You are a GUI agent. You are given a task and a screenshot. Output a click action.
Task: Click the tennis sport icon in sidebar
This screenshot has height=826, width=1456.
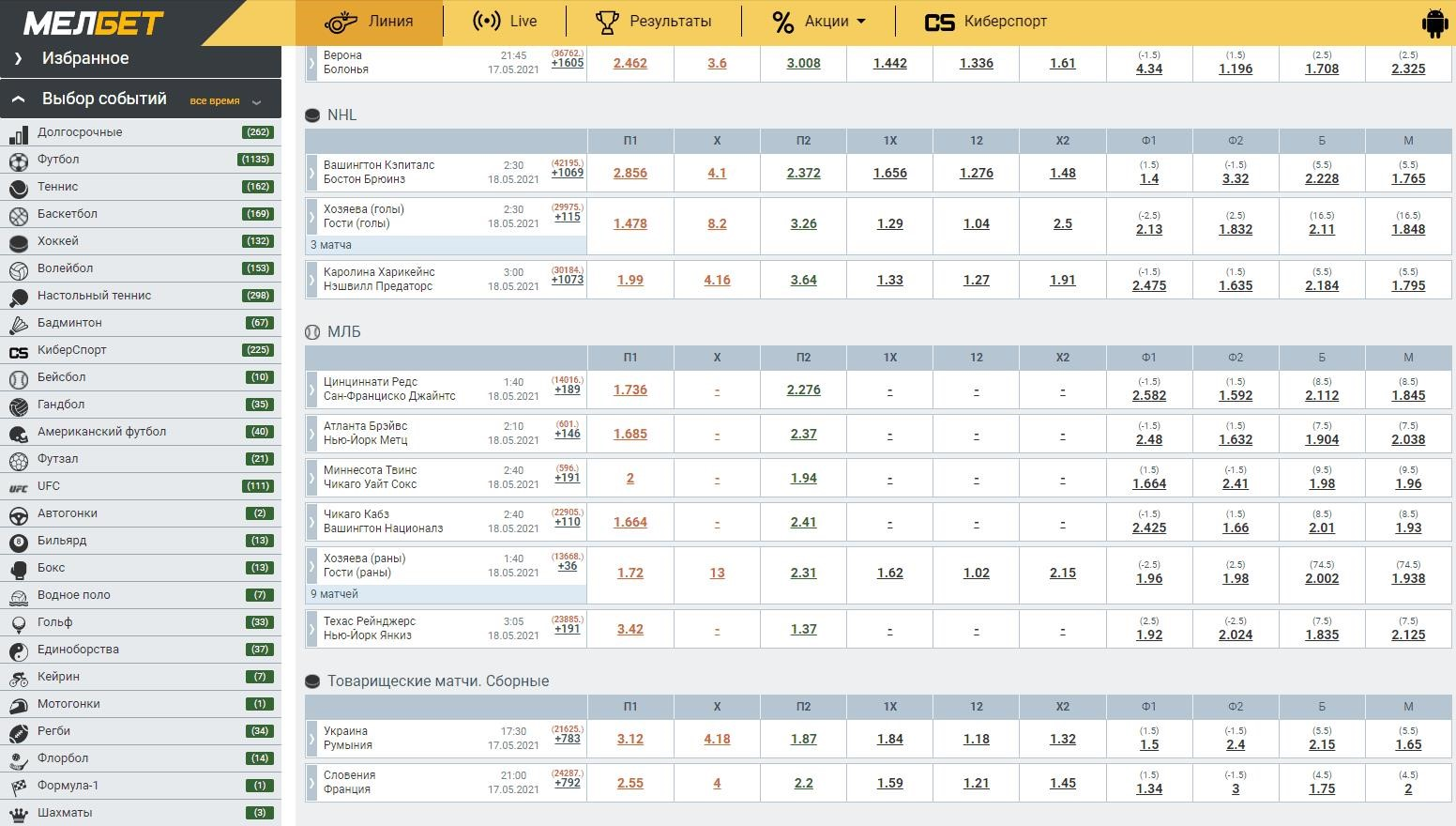tap(18, 188)
